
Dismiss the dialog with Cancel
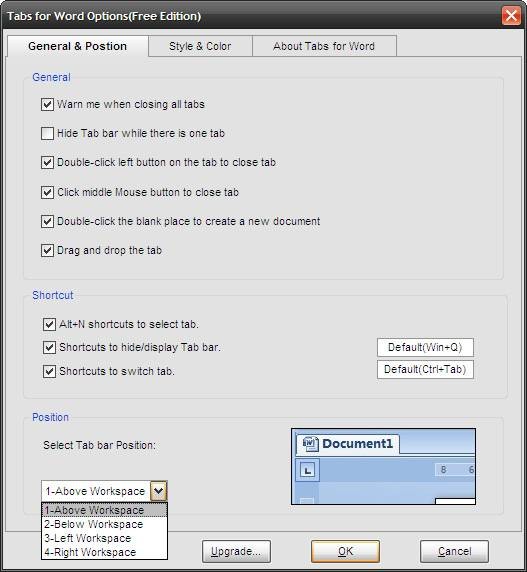click(x=454, y=551)
